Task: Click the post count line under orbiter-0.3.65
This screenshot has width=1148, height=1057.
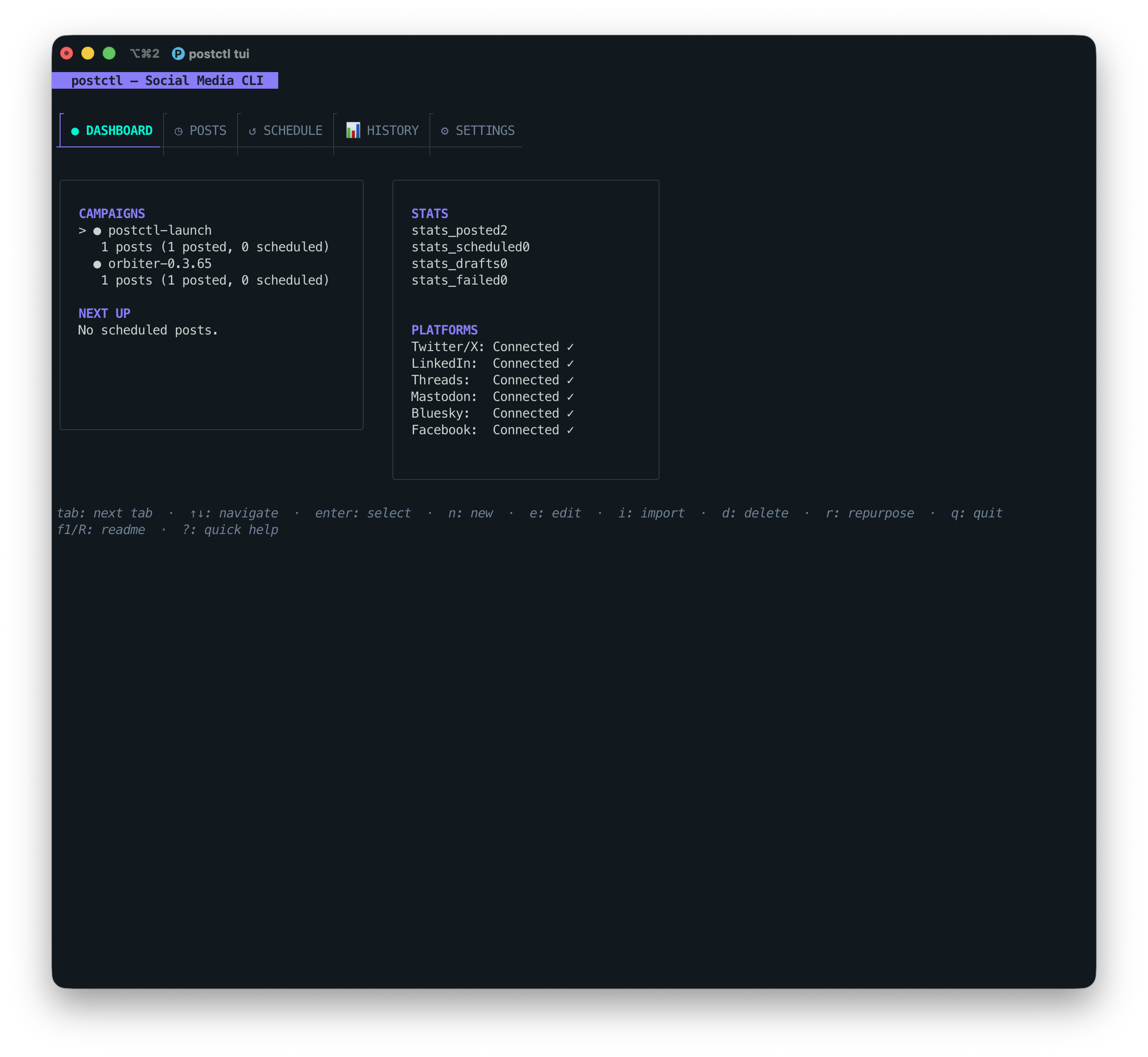Action: tap(215, 280)
